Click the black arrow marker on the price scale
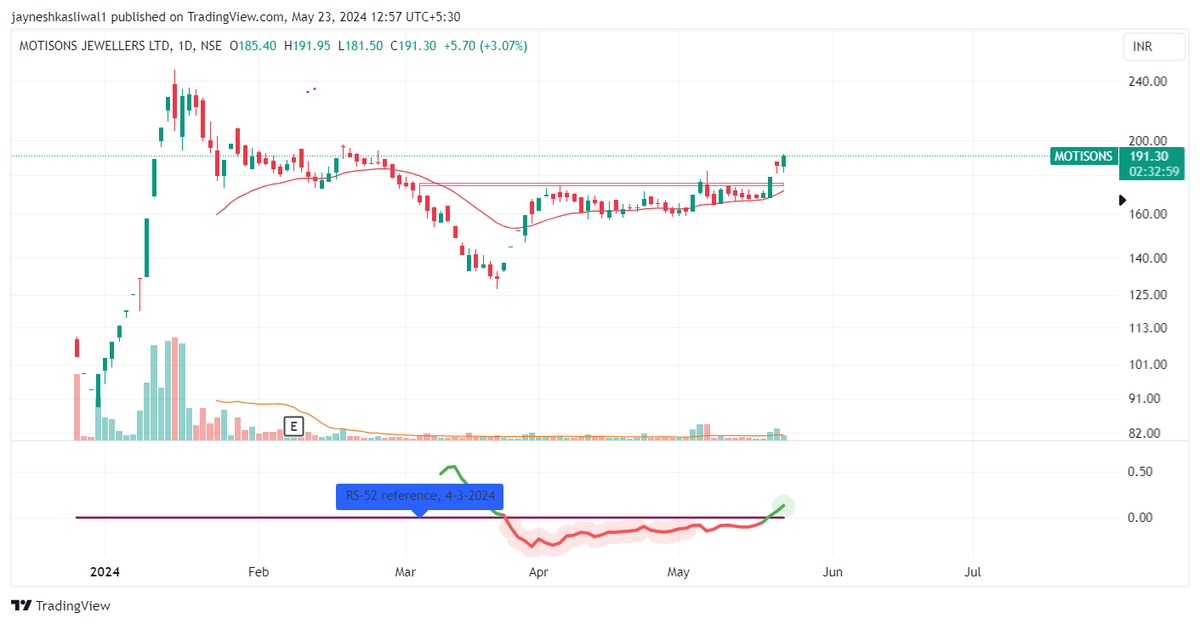The image size is (1200, 624). pos(1121,200)
